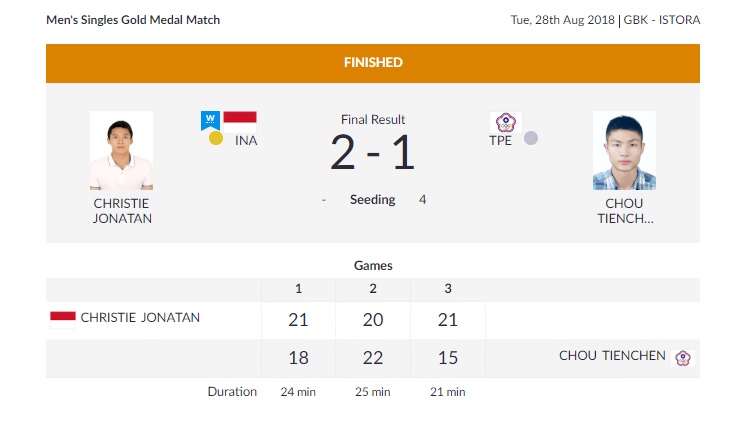This screenshot has width=731, height=428.
Task: Open Christie Jonatan's profile photo
Action: tap(121, 150)
